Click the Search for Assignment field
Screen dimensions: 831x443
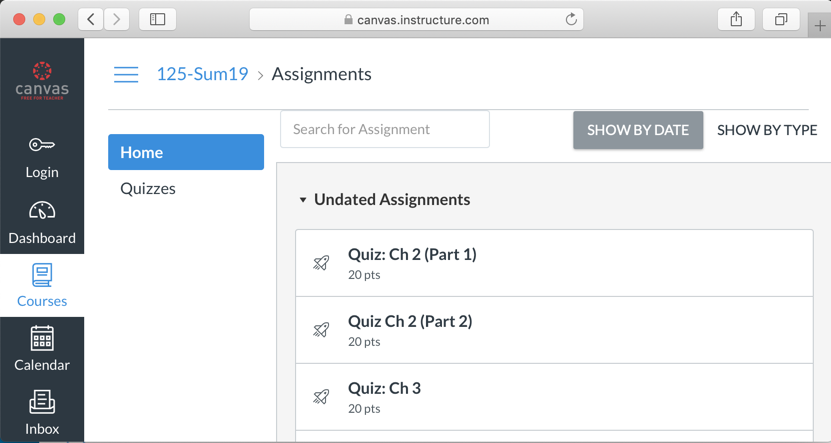click(385, 129)
